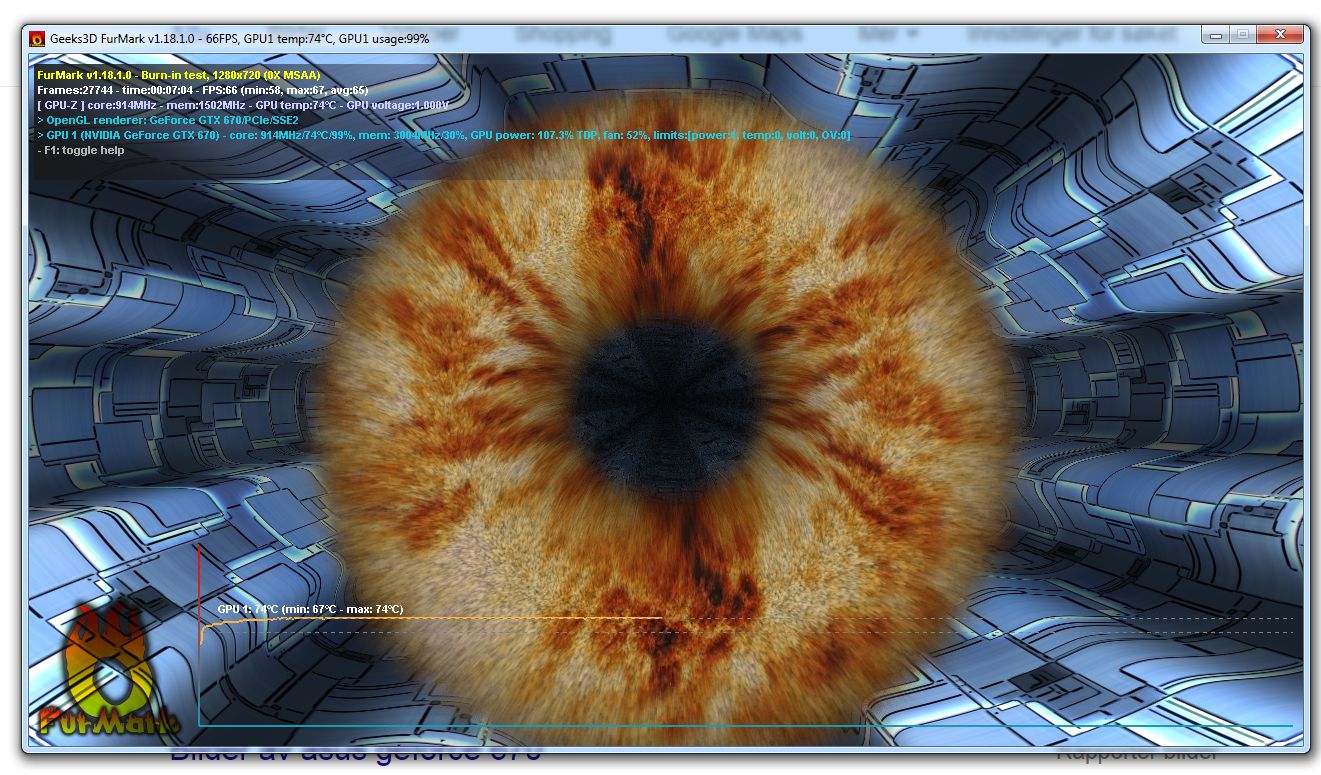Click the GPU-Z core:914MHz readout line
Image resolution: width=1321 pixels, height=775 pixels.
point(243,105)
